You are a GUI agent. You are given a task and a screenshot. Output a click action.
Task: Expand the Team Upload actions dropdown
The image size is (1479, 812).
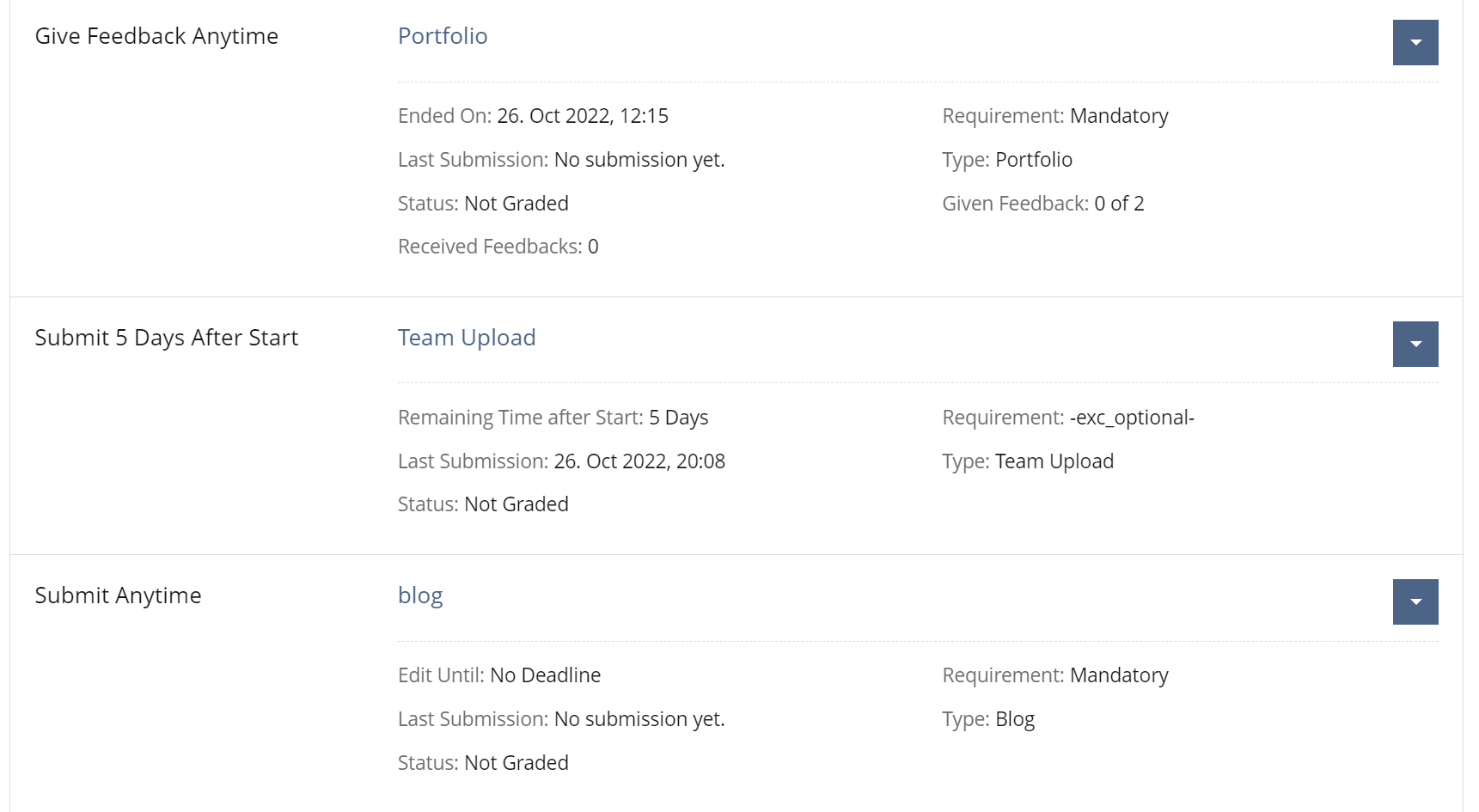coord(1415,345)
